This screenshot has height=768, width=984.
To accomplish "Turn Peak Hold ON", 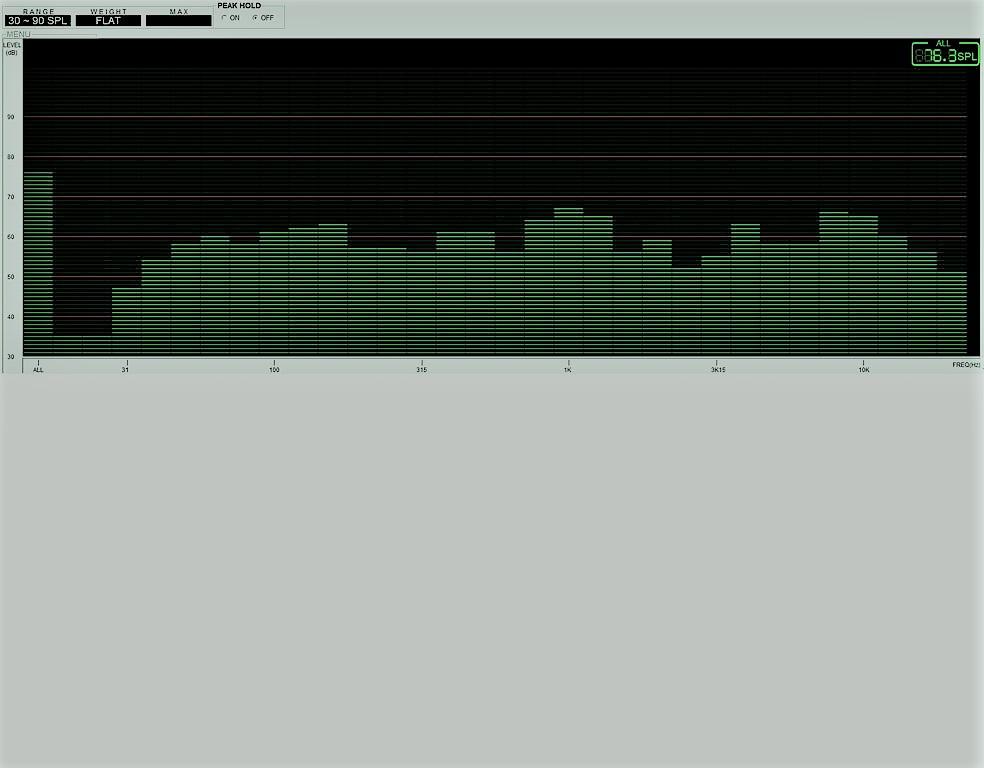I will 224,18.
